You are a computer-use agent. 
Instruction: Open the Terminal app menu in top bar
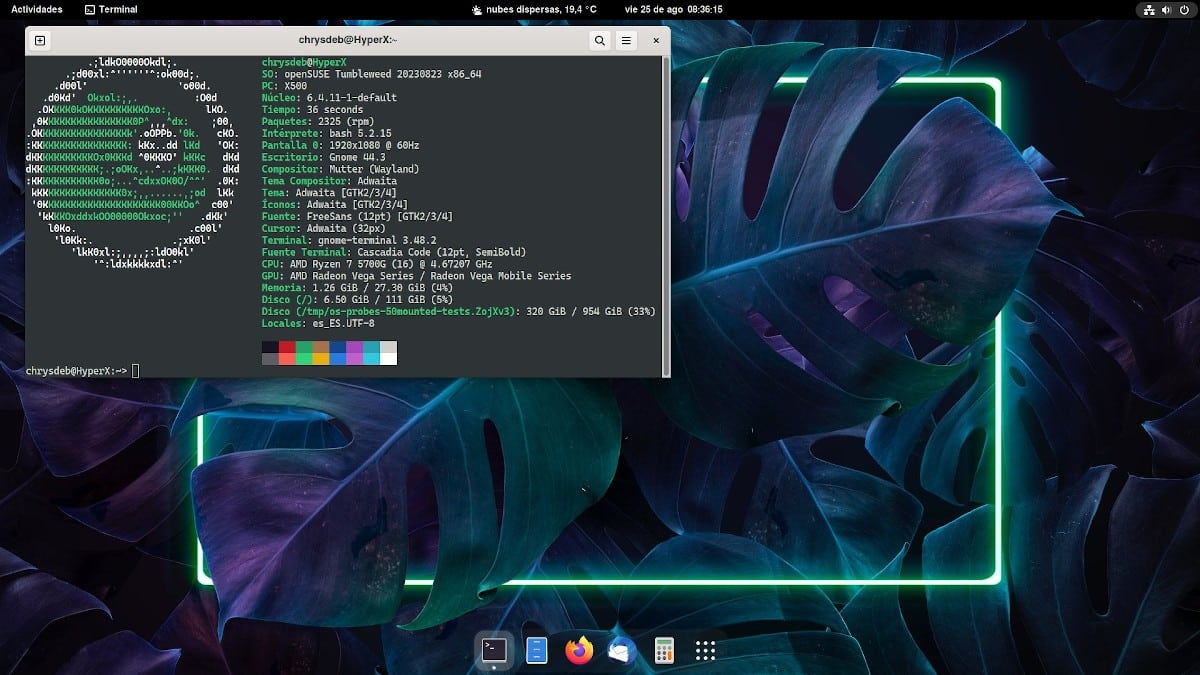tap(111, 9)
